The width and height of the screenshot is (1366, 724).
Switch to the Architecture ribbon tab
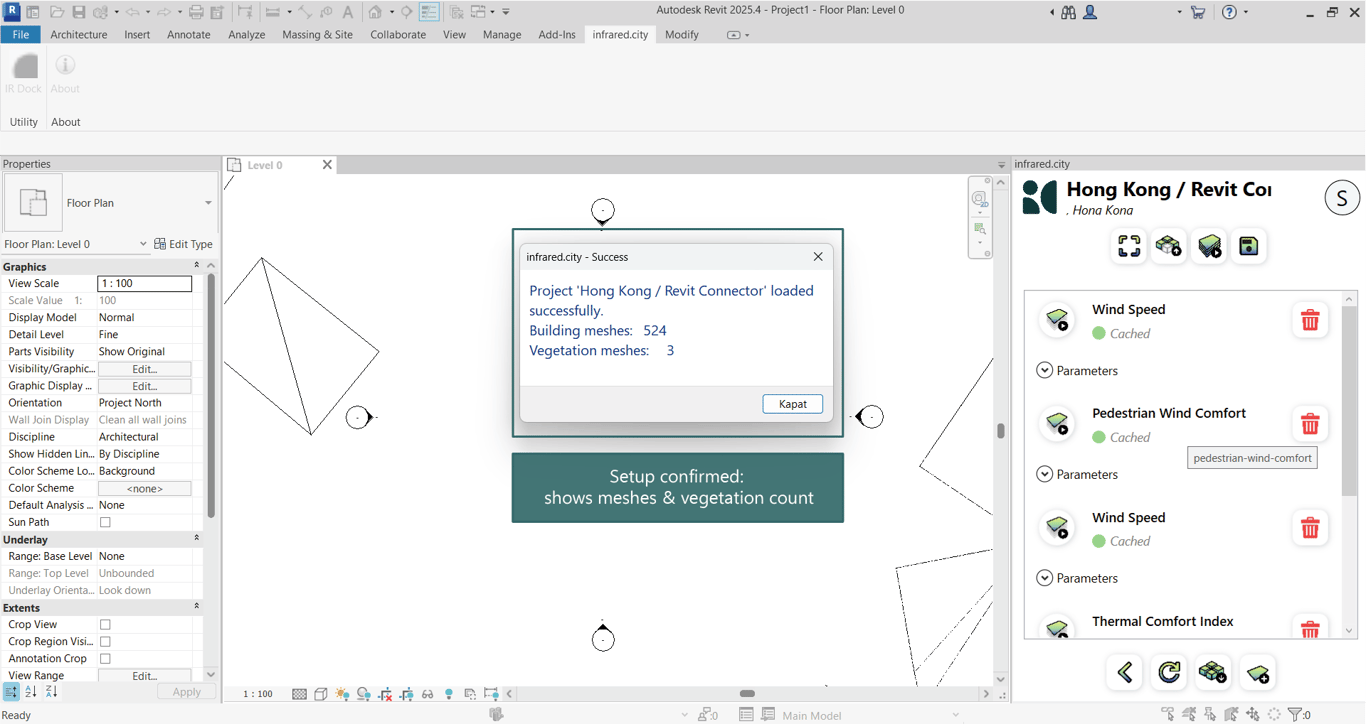[x=79, y=34]
